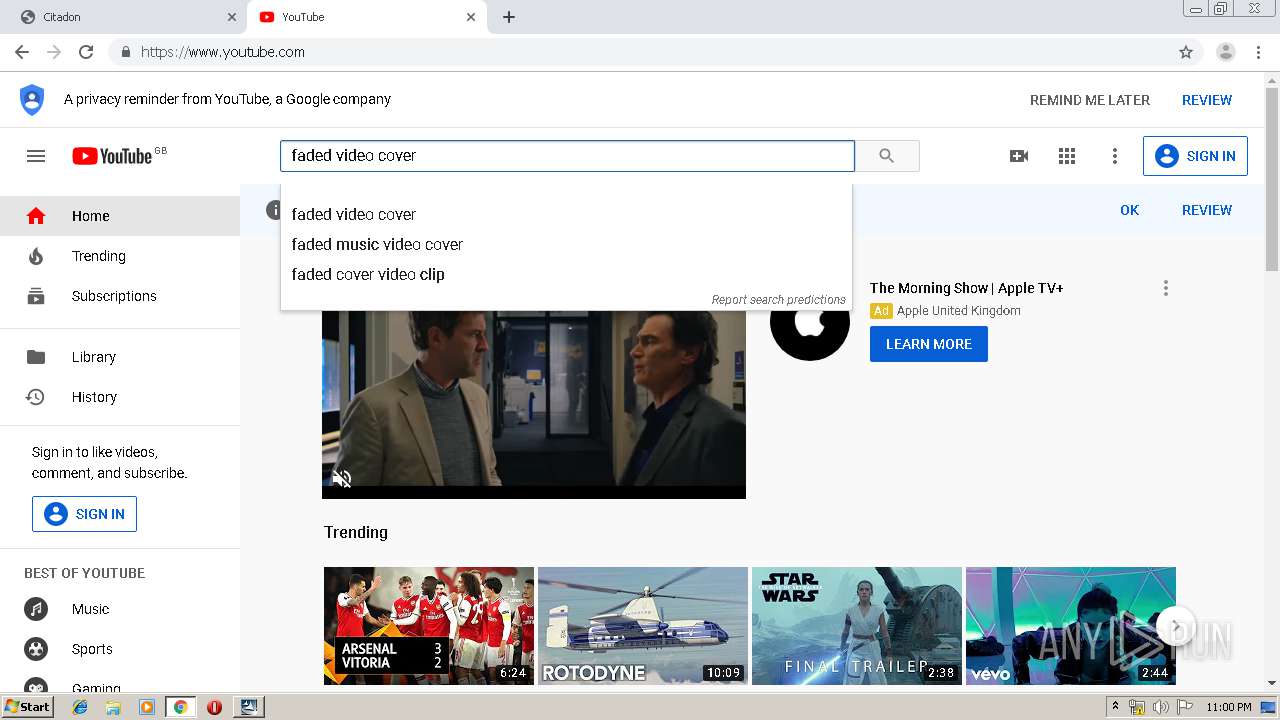Open Sports under Best of YouTube
This screenshot has width=1280, height=720.
(120, 649)
